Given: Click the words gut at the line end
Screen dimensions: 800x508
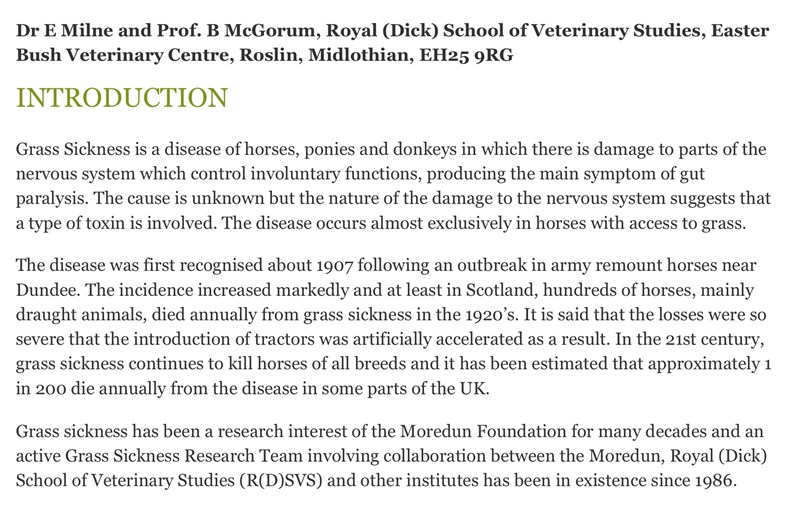Looking at the screenshot, I should pos(692,174).
